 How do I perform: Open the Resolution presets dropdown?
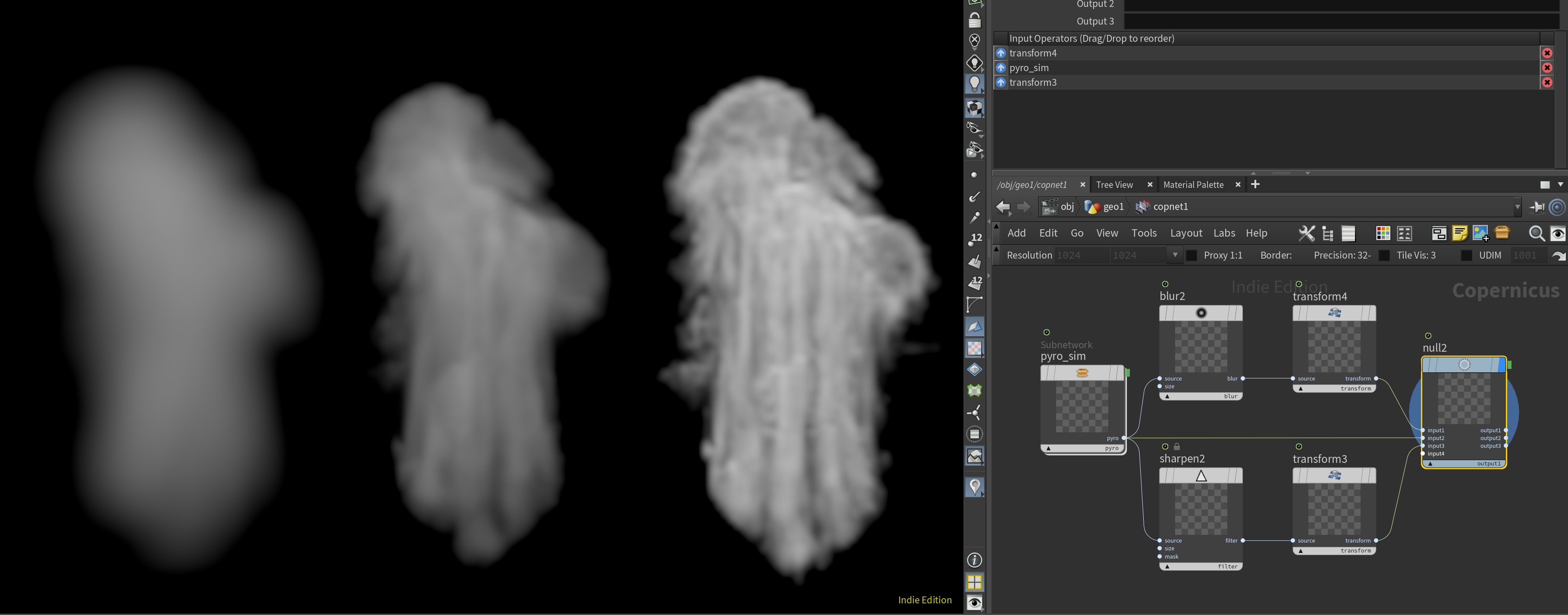click(x=1175, y=256)
